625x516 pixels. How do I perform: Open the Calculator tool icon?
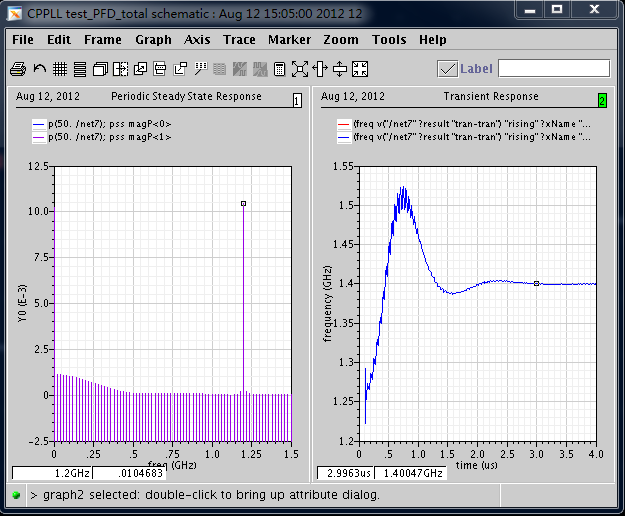click(x=280, y=69)
